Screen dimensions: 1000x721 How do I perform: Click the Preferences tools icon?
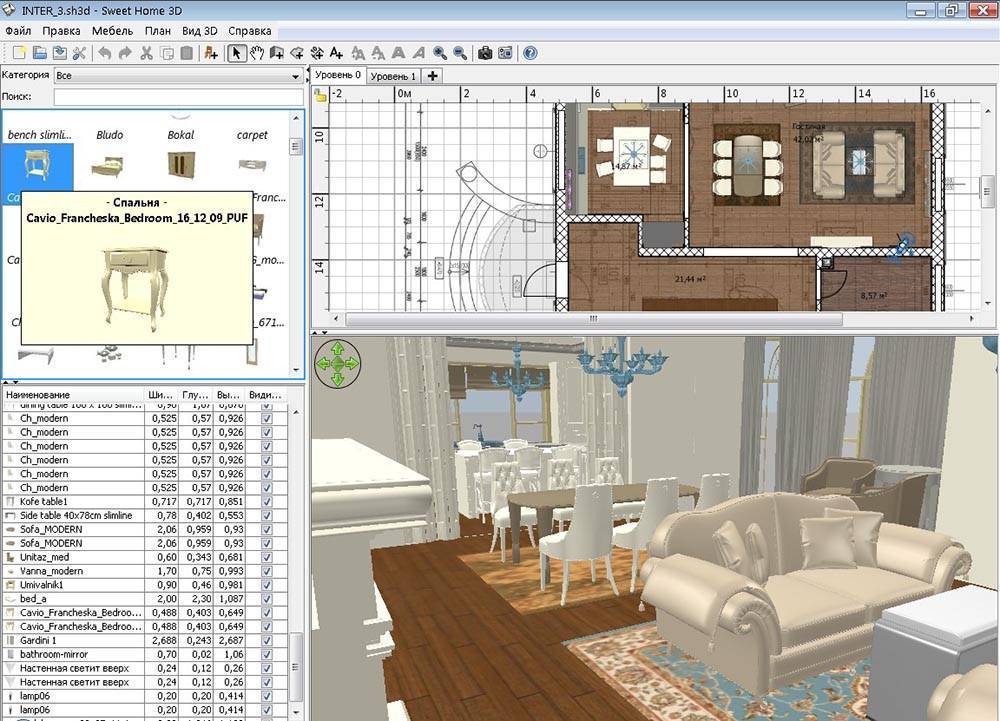pyautogui.click(x=79, y=53)
